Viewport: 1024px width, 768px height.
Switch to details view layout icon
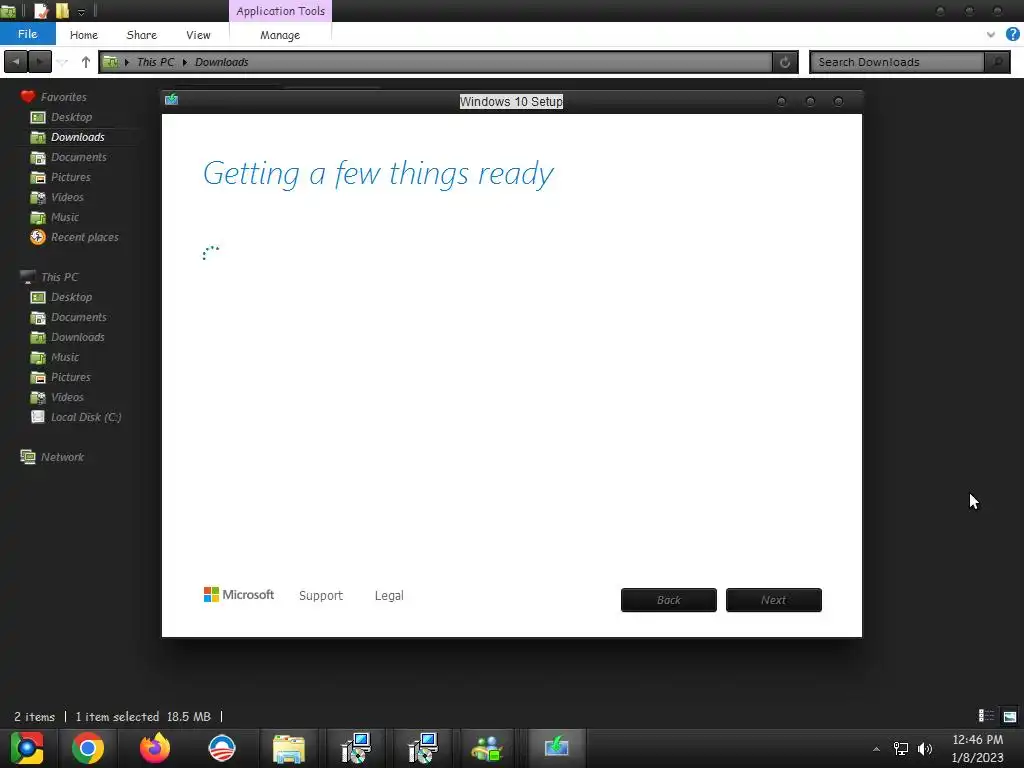(986, 716)
